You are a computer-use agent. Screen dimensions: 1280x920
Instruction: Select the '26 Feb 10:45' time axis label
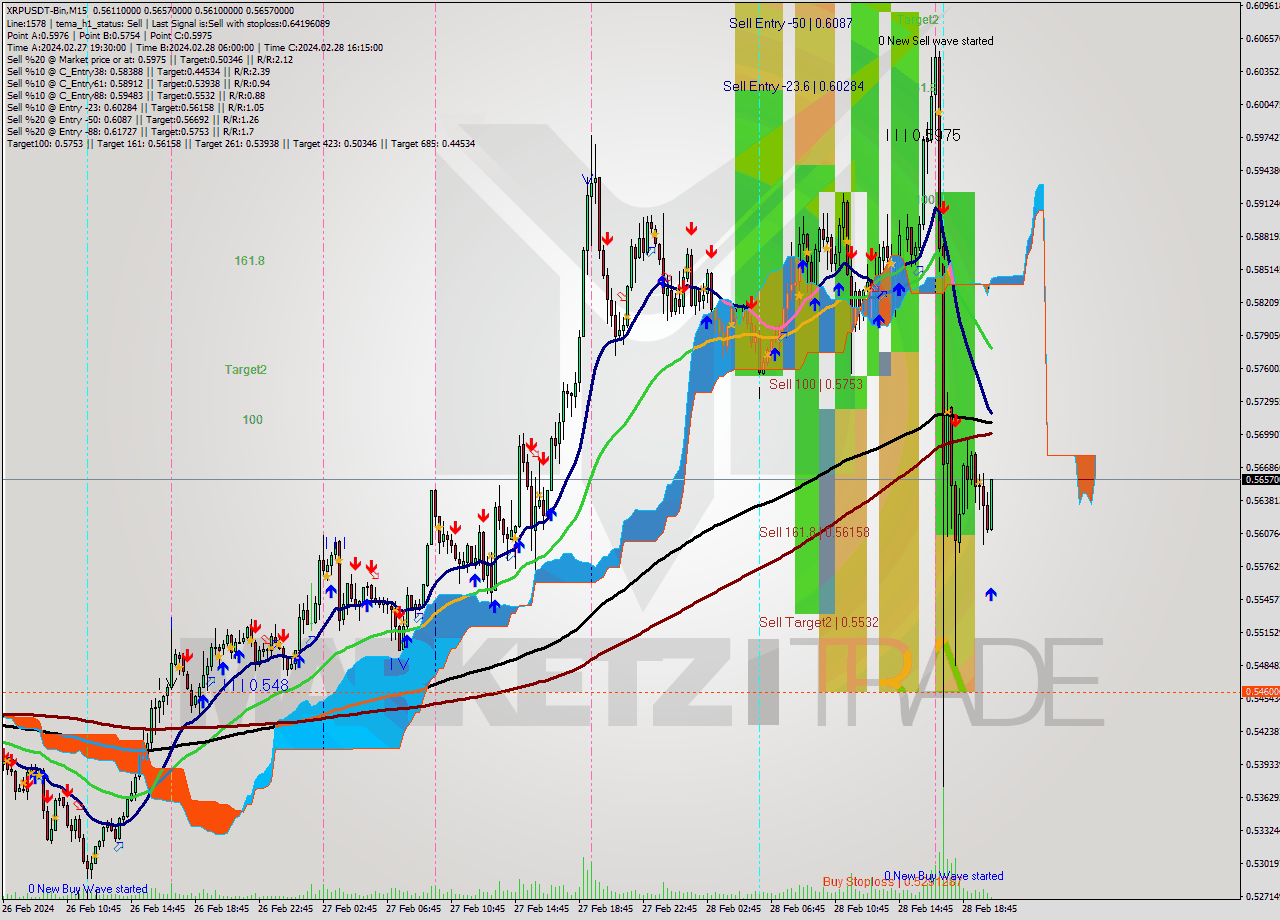[93, 910]
